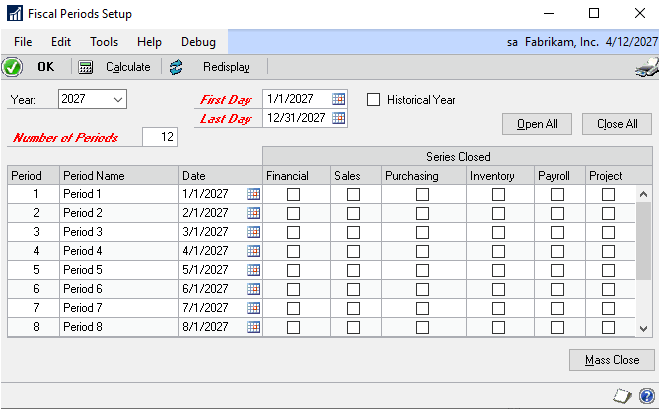Click the OK toolbar button label

pos(45,67)
